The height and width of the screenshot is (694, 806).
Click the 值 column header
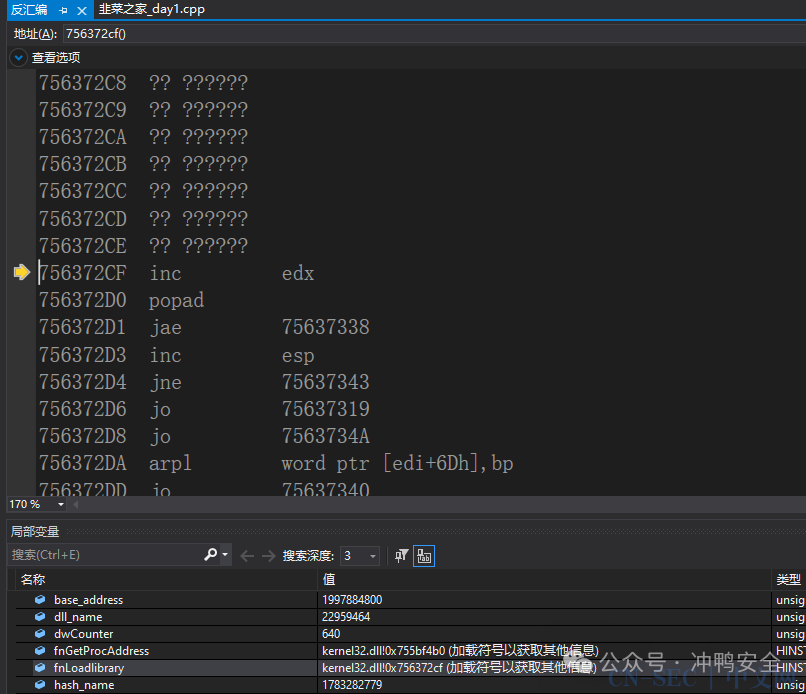point(544,580)
